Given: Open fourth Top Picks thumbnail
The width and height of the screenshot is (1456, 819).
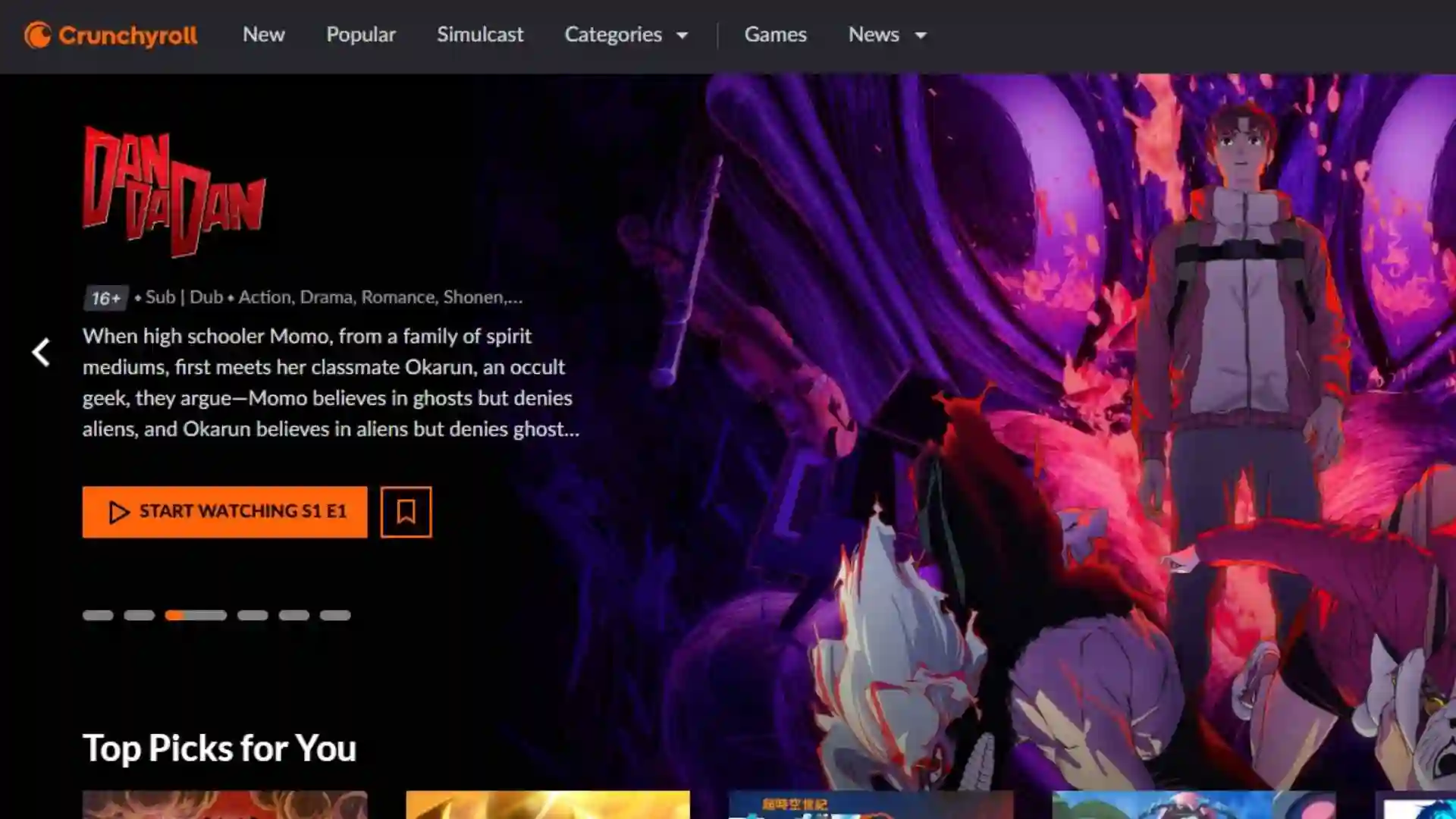Looking at the screenshot, I should [x=1194, y=805].
